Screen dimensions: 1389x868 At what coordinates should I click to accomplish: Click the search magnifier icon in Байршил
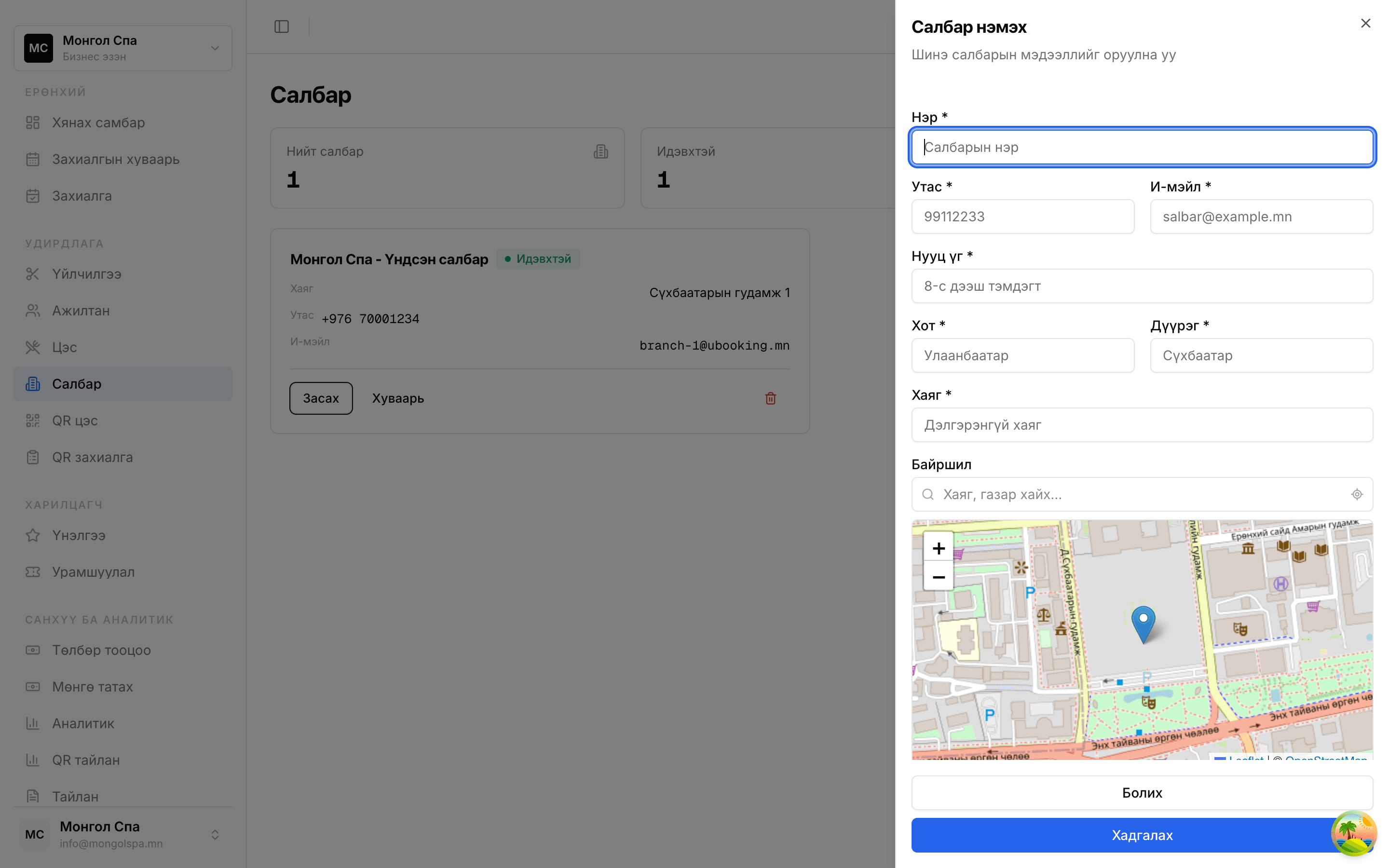(x=927, y=494)
